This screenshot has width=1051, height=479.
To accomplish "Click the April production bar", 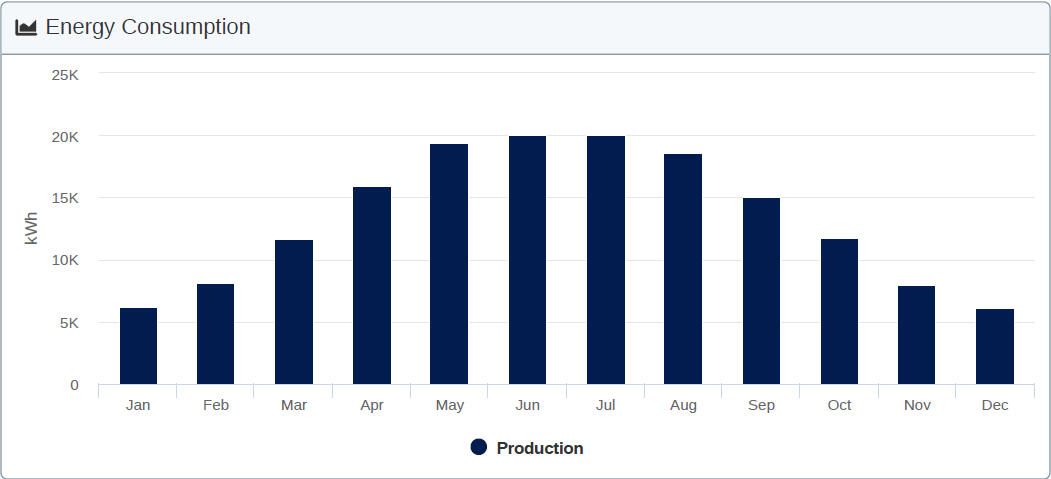I will point(372,286).
